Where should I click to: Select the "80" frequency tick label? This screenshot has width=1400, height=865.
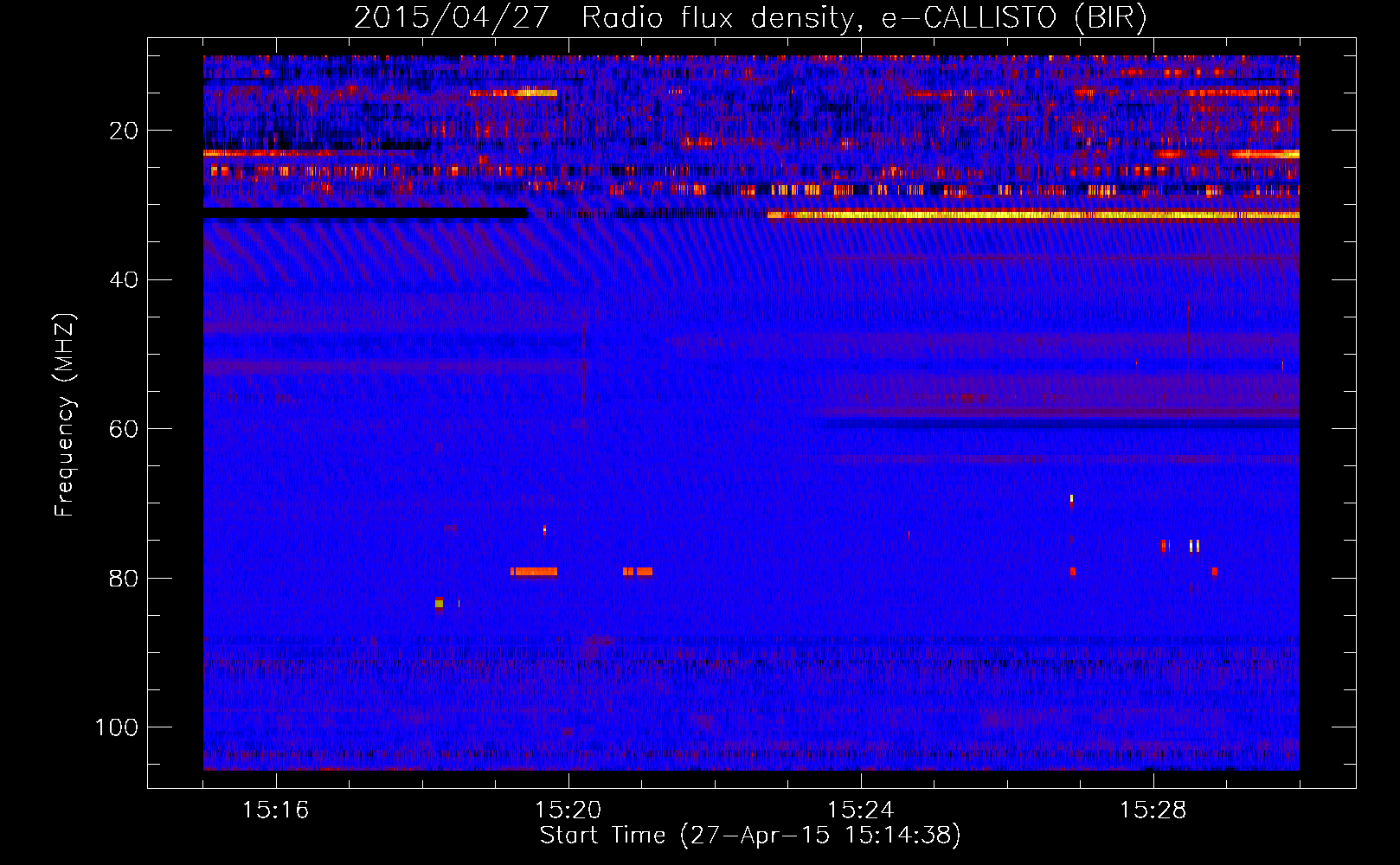pos(124,578)
